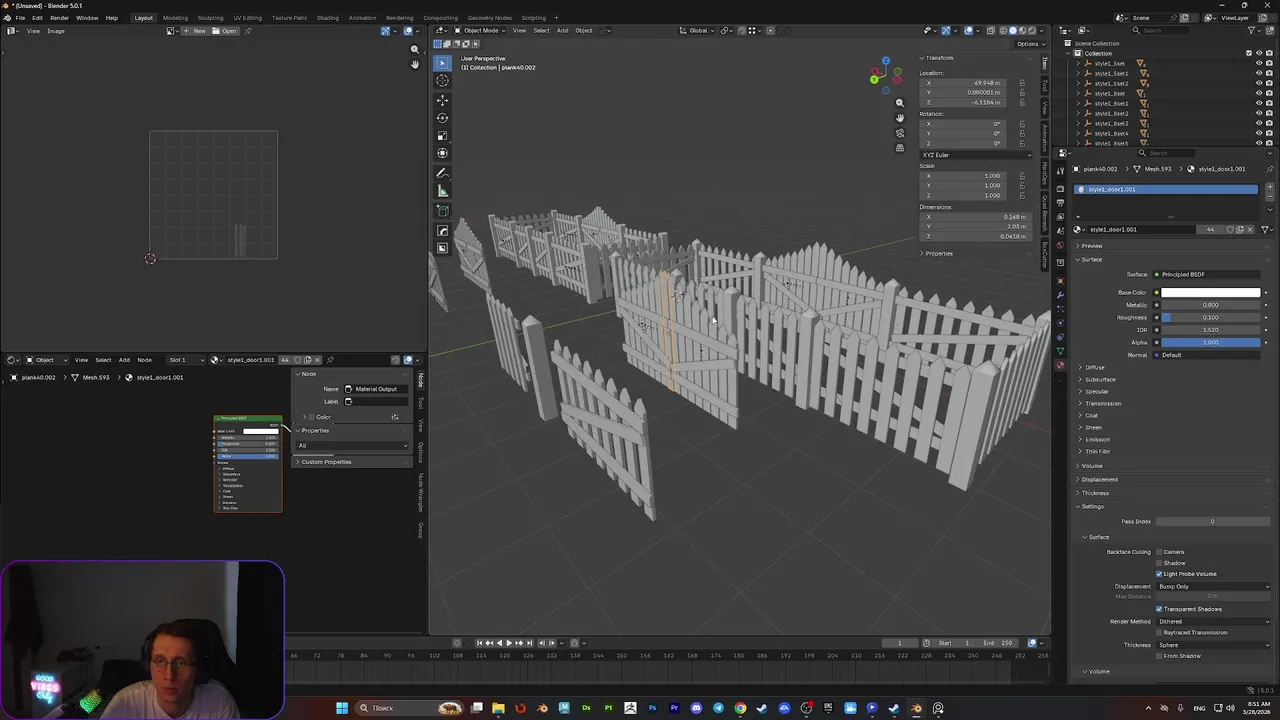Screen dimensions: 1280x720
Task: Enable Raytraced Transmission checkbox
Action: [x=1159, y=632]
